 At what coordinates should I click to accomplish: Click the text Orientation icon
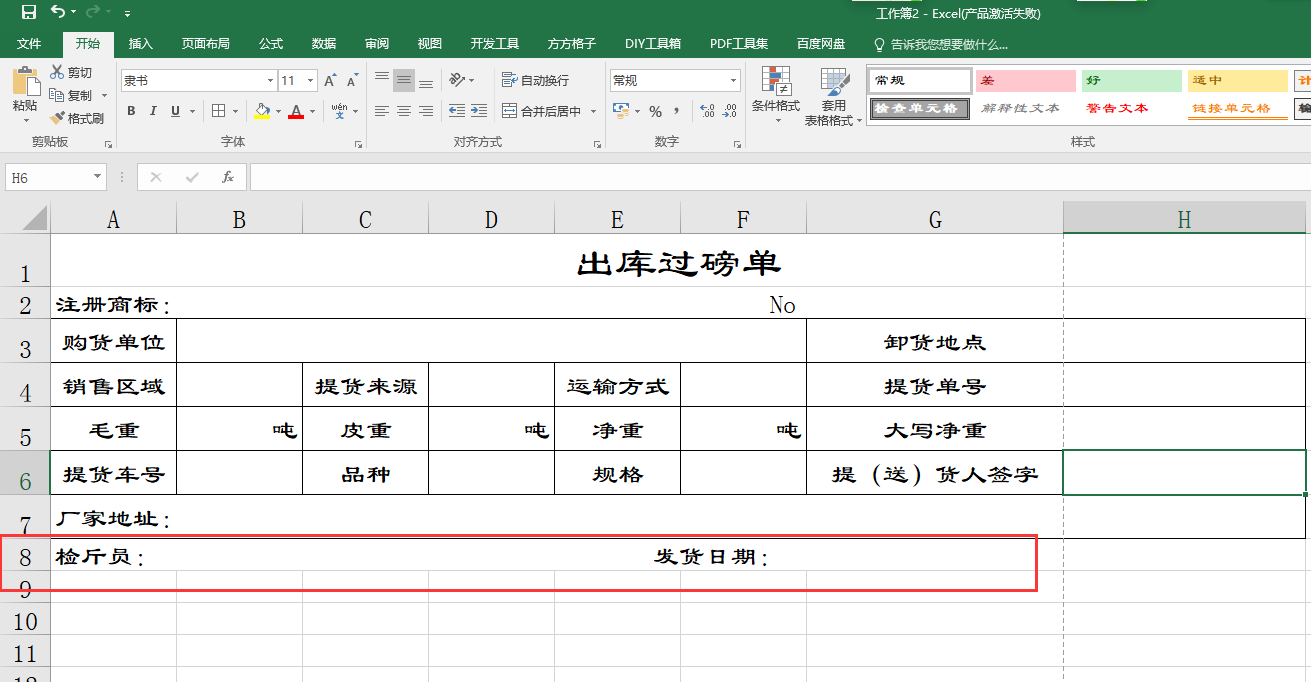(457, 80)
